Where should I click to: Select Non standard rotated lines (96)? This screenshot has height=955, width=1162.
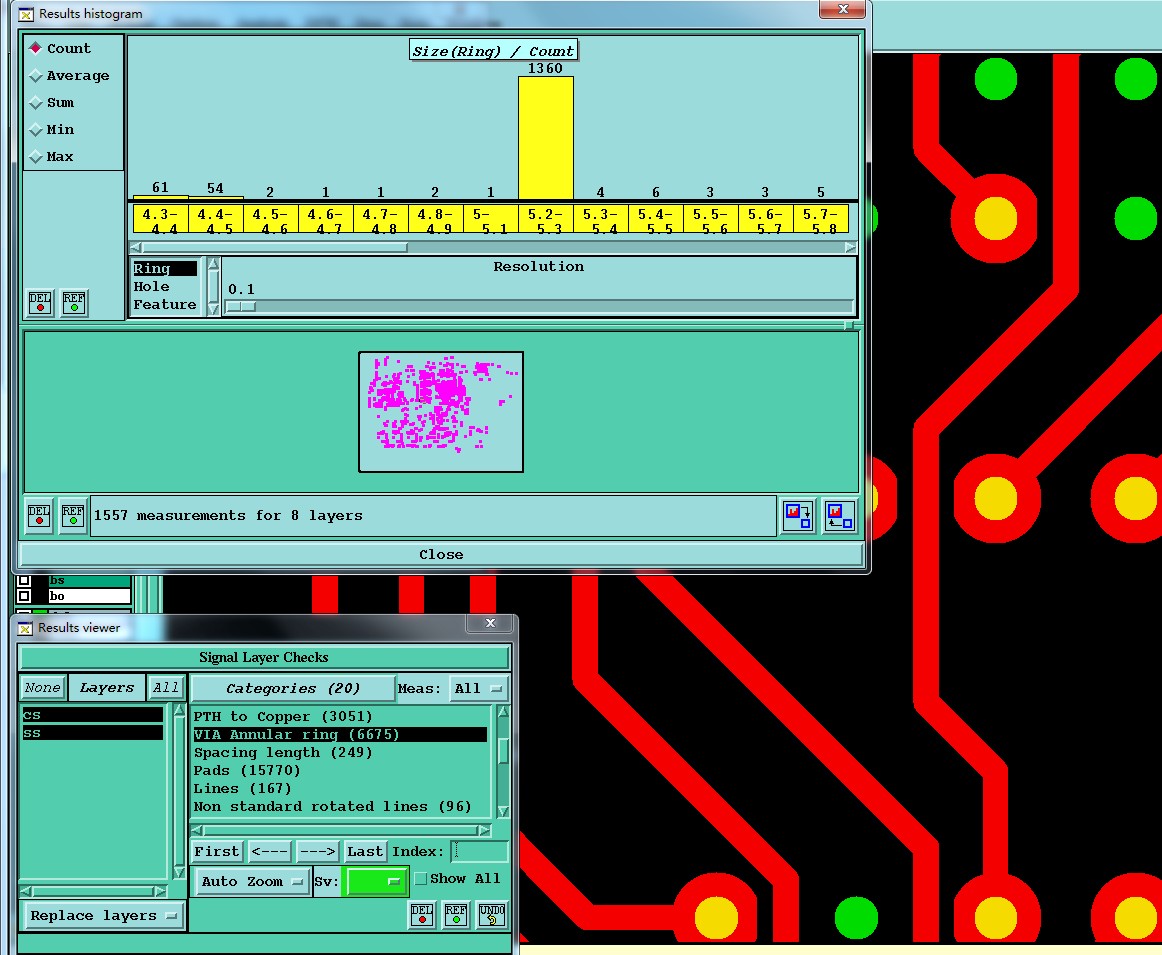pyautogui.click(x=340, y=806)
